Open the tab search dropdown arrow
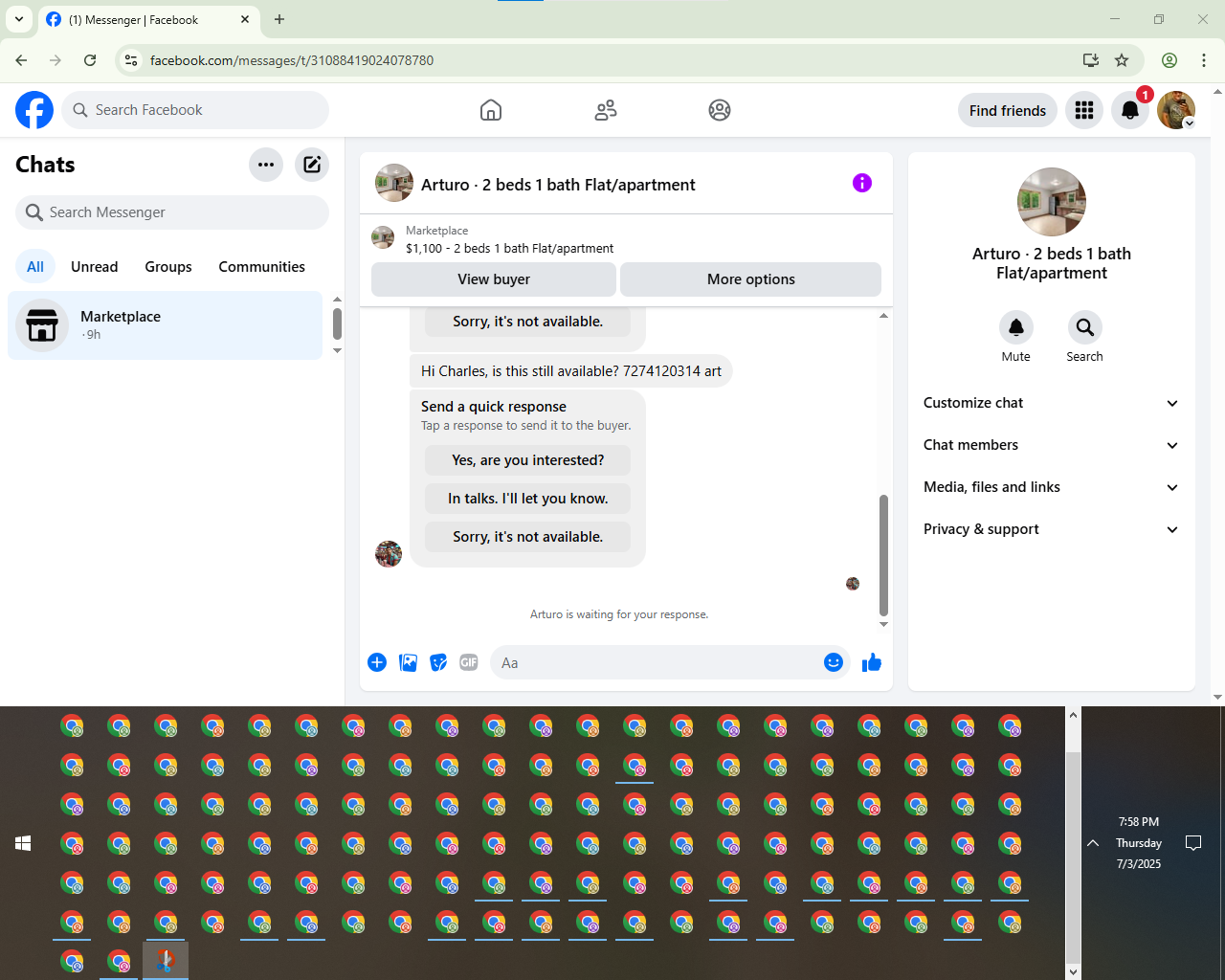Image resolution: width=1225 pixels, height=980 pixels. (x=19, y=19)
